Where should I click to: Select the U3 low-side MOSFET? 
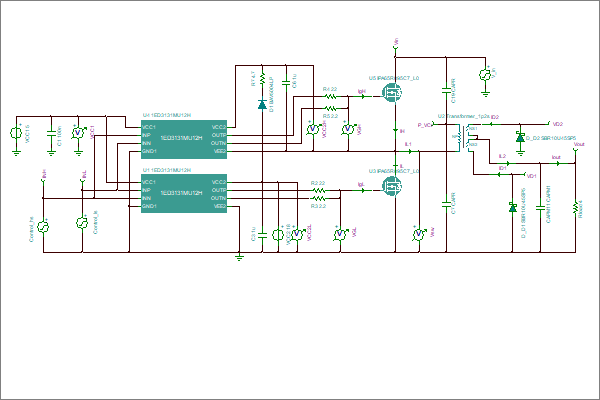pos(392,186)
